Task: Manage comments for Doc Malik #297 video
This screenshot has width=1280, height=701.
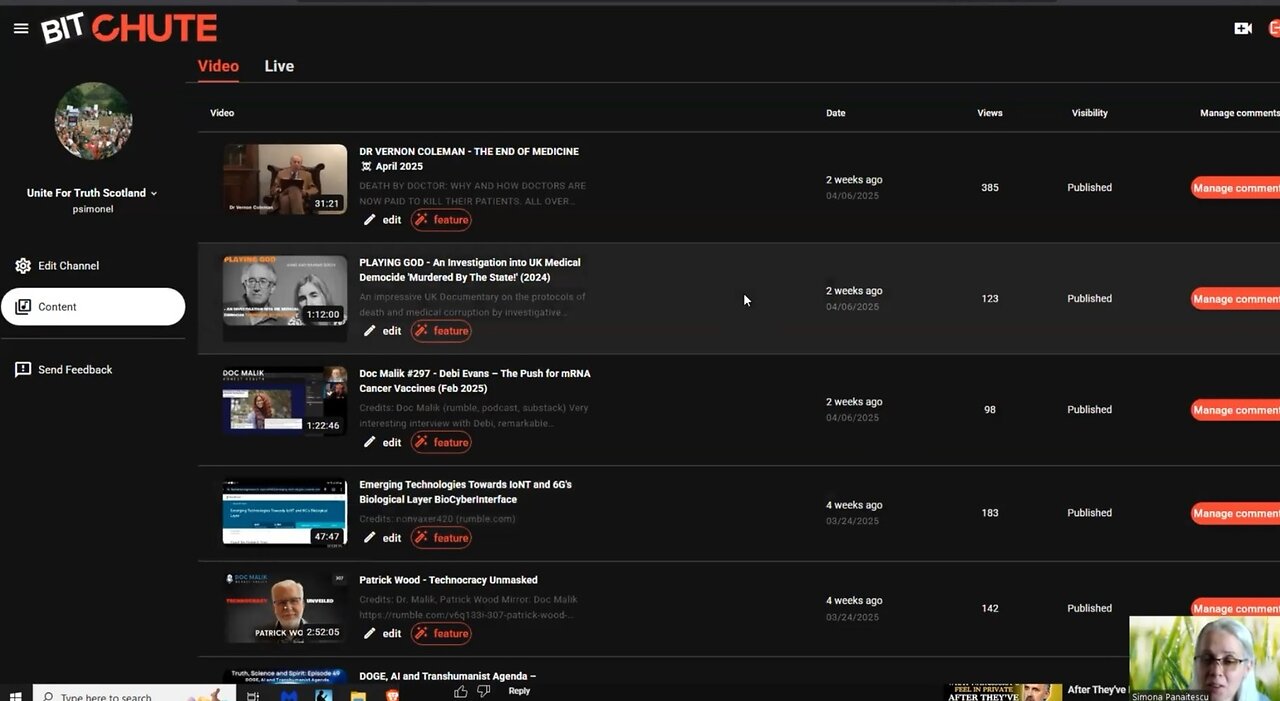Action: click(x=1236, y=410)
